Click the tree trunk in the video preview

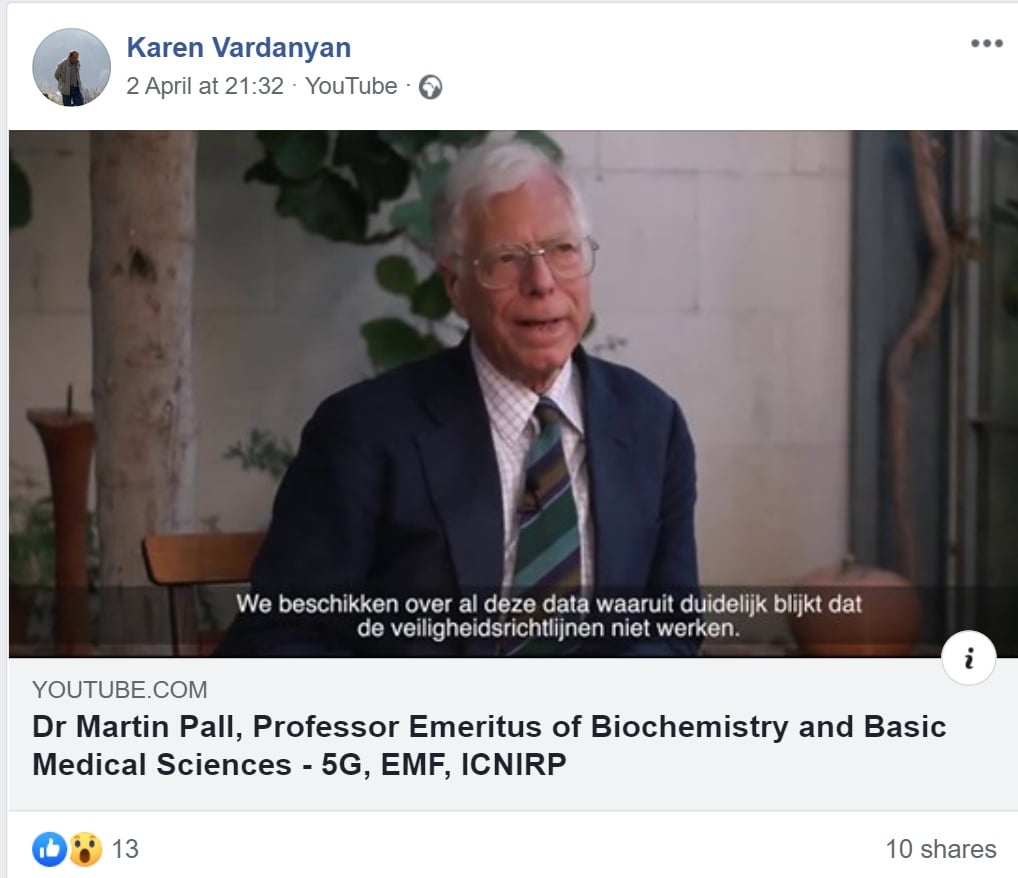point(143,330)
